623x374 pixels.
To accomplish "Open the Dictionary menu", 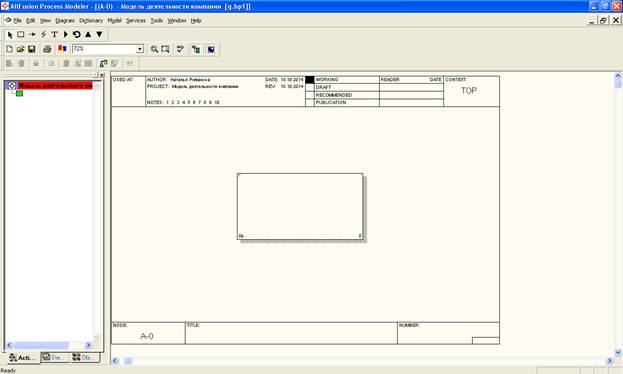I will 91,21.
